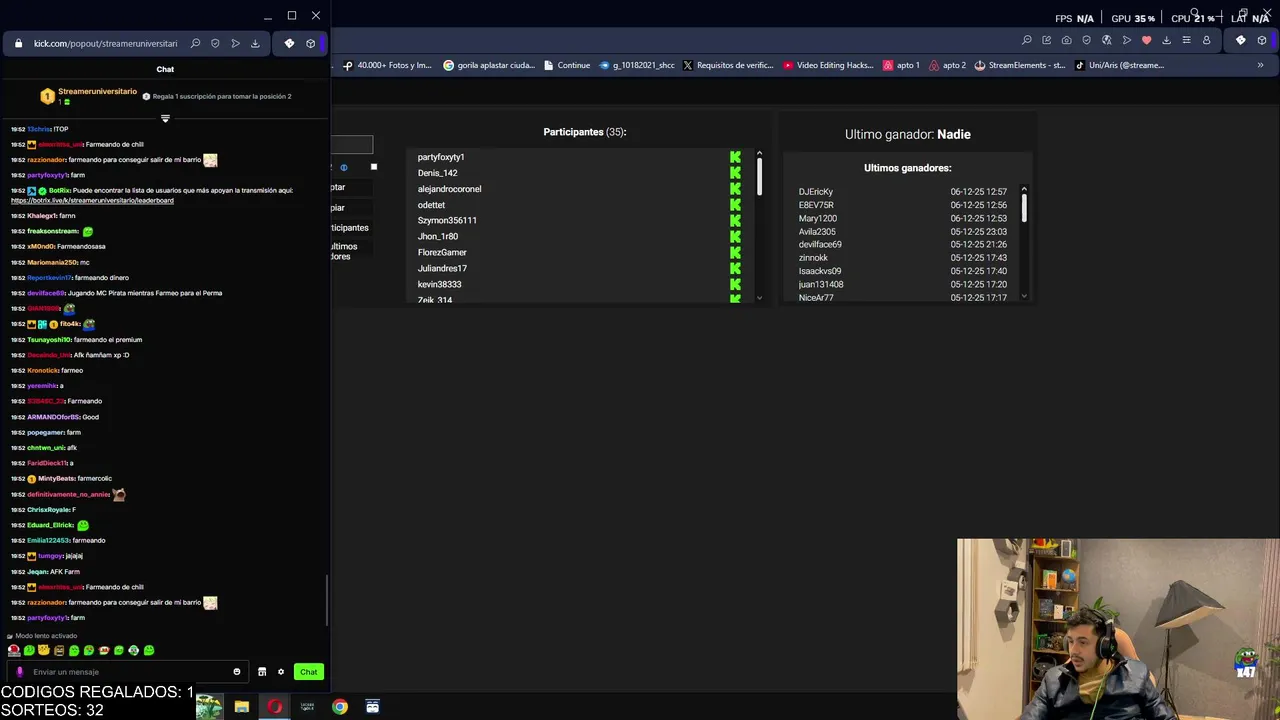Open the 'Requisitos de verific...' bookmark

tap(728, 65)
